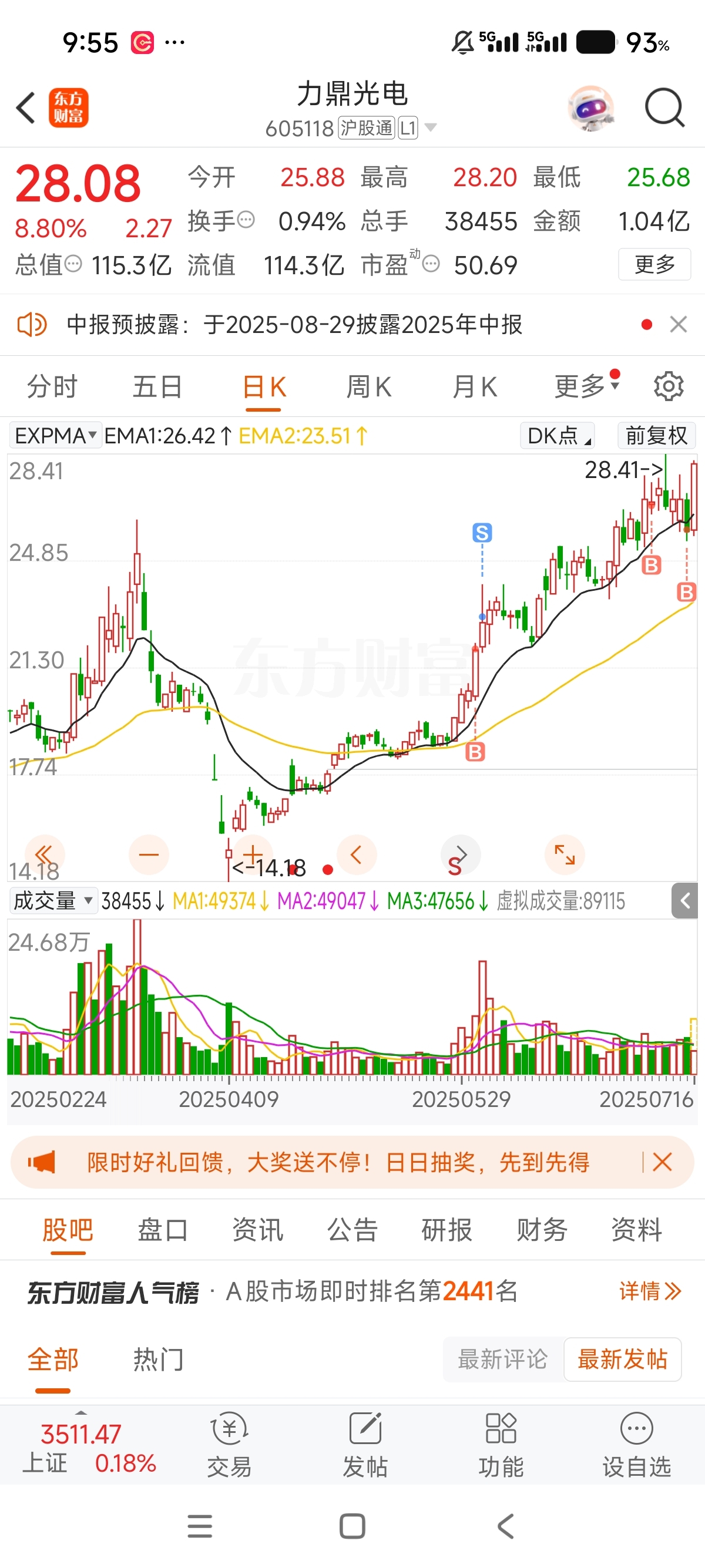
Task: Tap the back arrow at top left
Action: point(26,108)
